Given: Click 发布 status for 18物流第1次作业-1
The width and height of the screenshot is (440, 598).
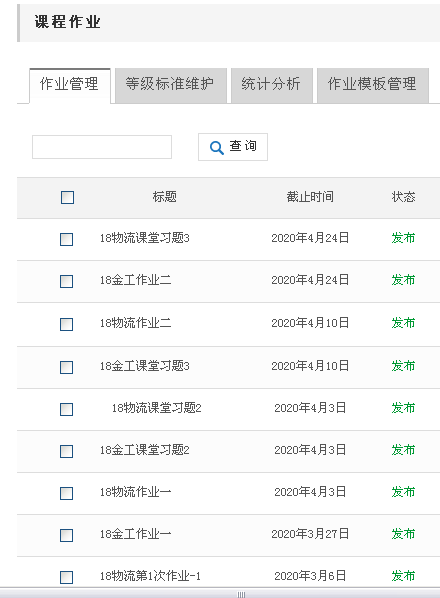Looking at the screenshot, I should coord(403,576).
